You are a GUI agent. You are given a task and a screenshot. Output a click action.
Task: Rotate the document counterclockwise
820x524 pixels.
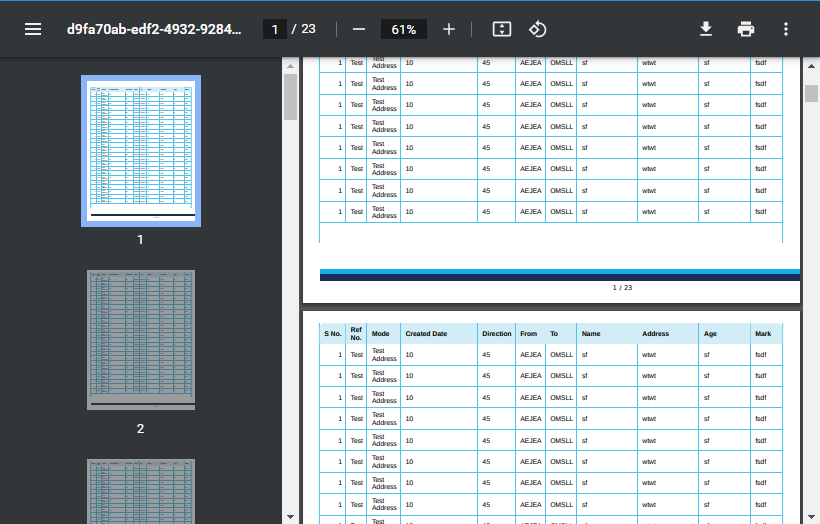538,29
